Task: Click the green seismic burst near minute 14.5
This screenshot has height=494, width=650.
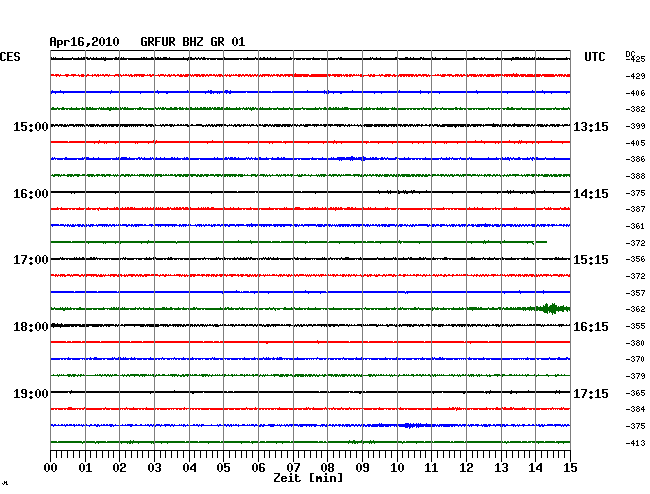Action: 555,309
